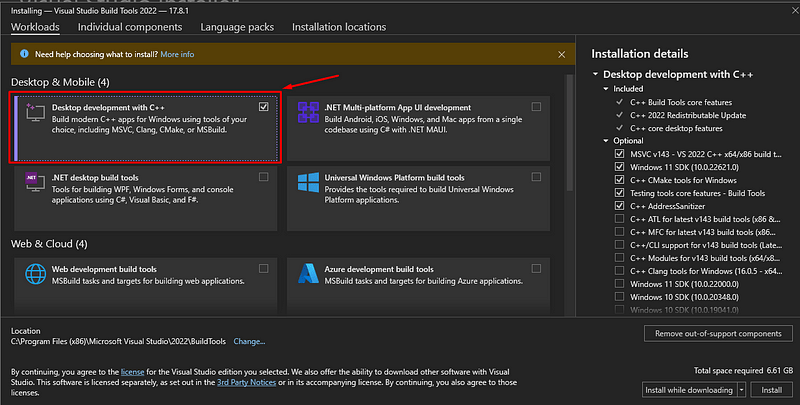Click the Web & Cloud (4) heading
The width and height of the screenshot is (800, 405).
49,244
